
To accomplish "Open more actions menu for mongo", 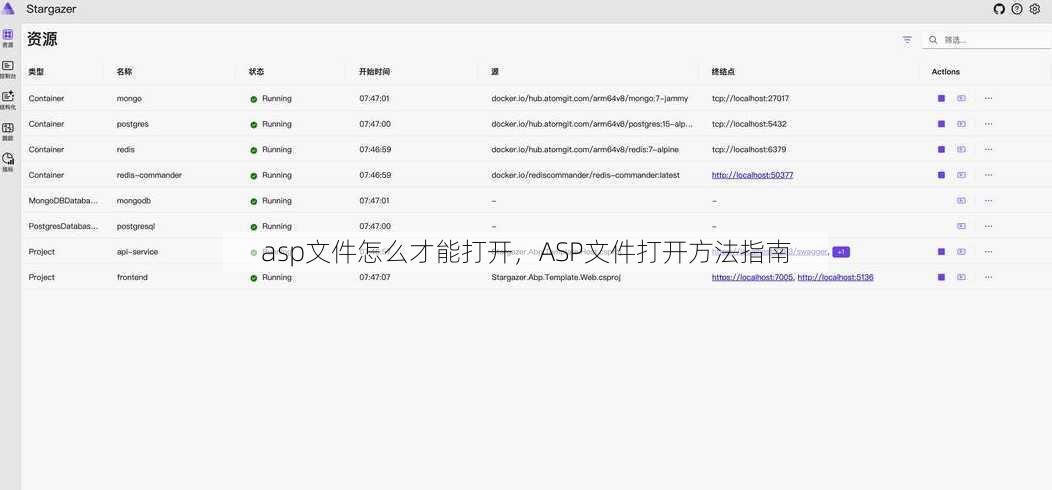I will tap(988, 98).
